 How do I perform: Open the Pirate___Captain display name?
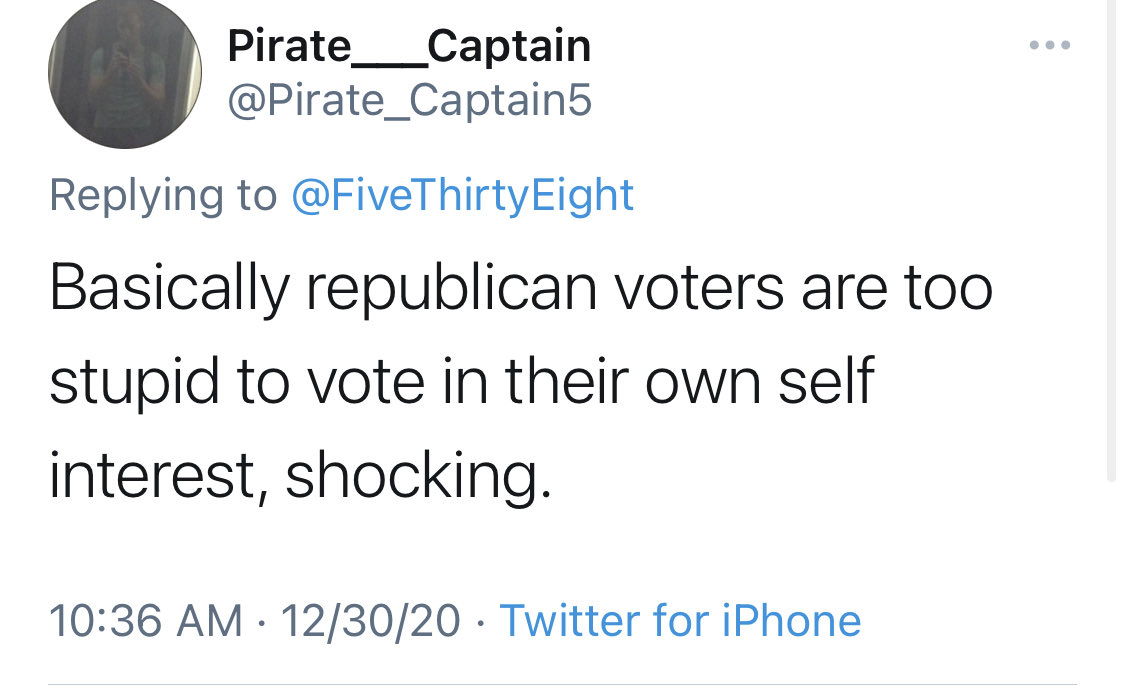[x=409, y=45]
